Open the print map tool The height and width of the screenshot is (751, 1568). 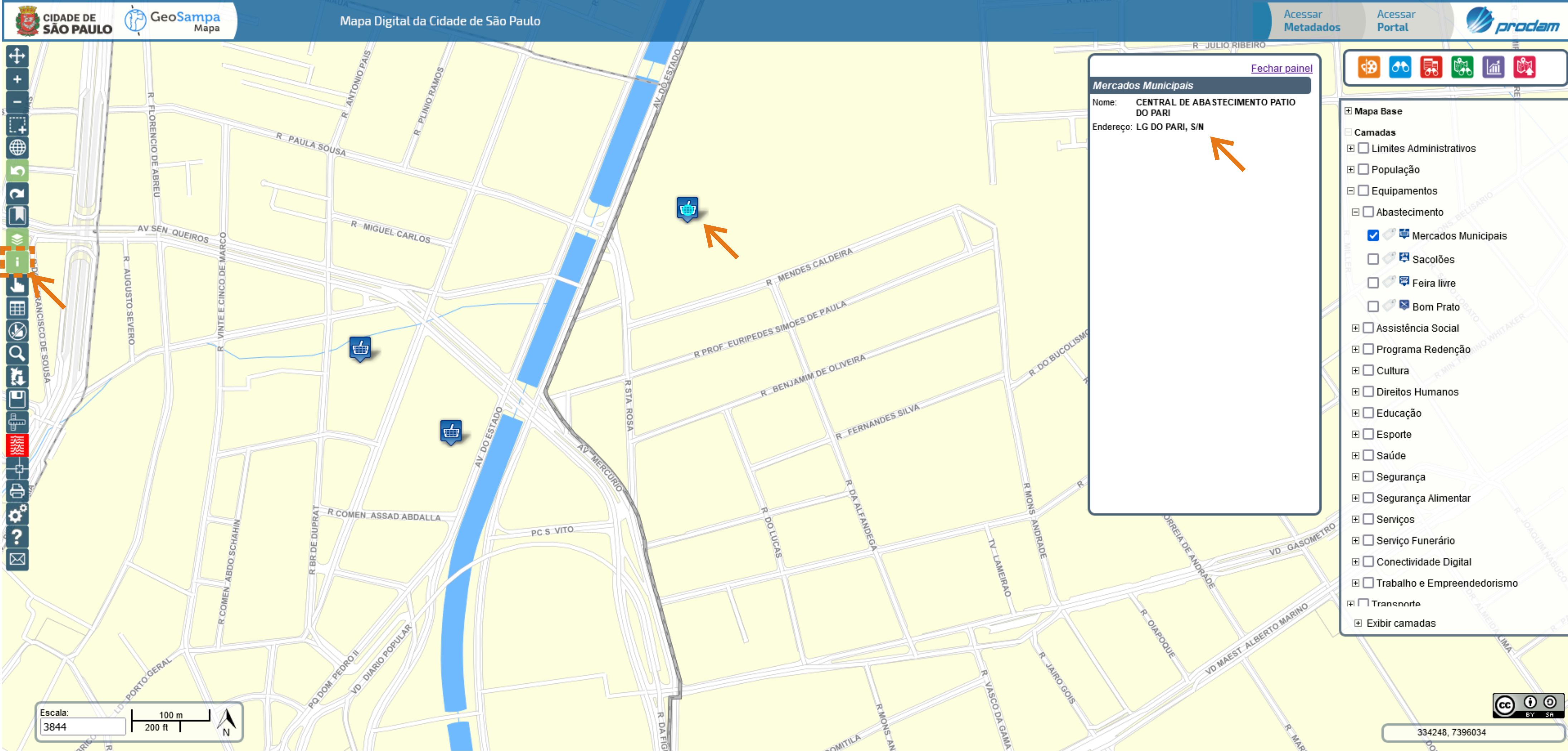(x=17, y=491)
